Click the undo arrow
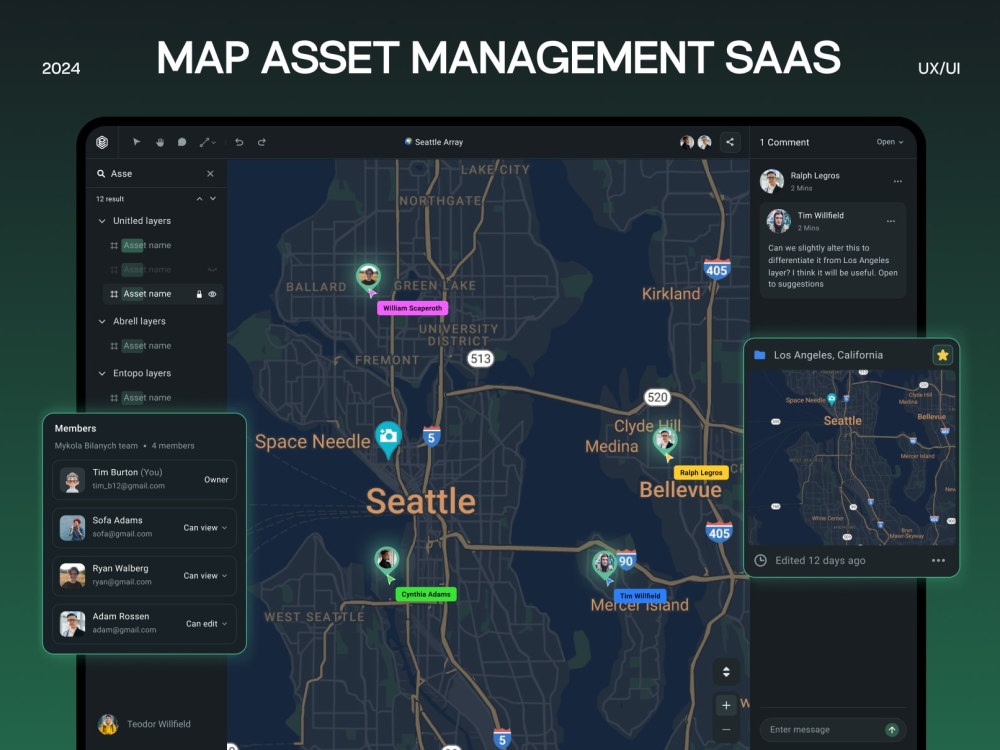The image size is (1000, 750). [x=239, y=142]
